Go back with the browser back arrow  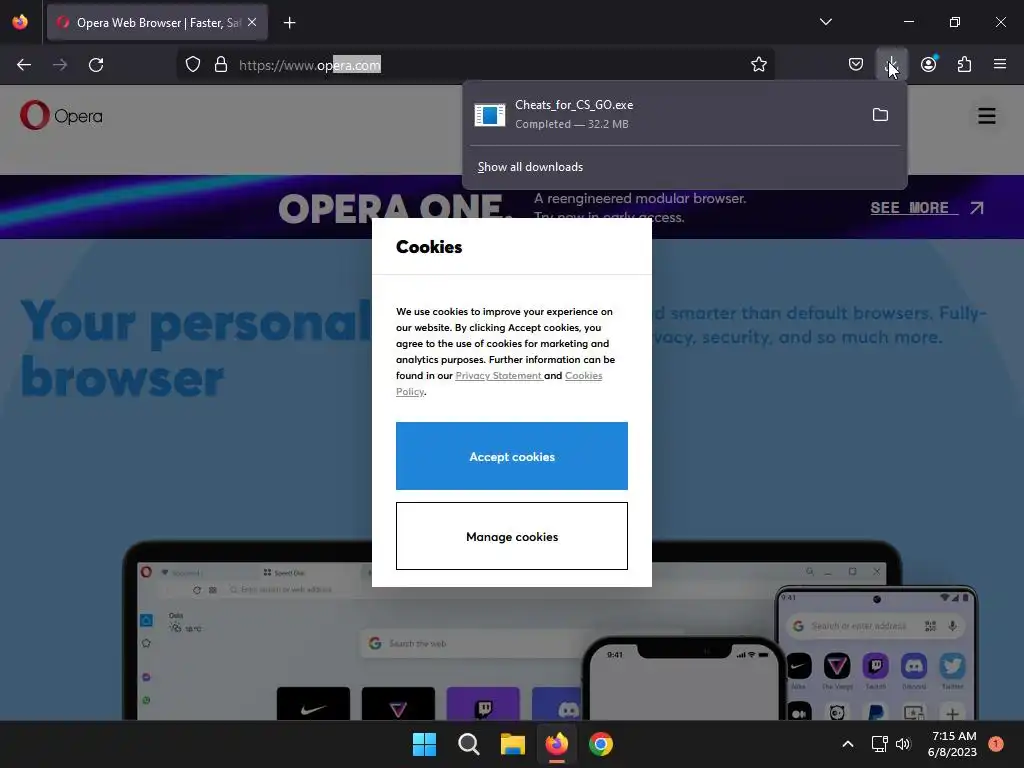(x=24, y=65)
